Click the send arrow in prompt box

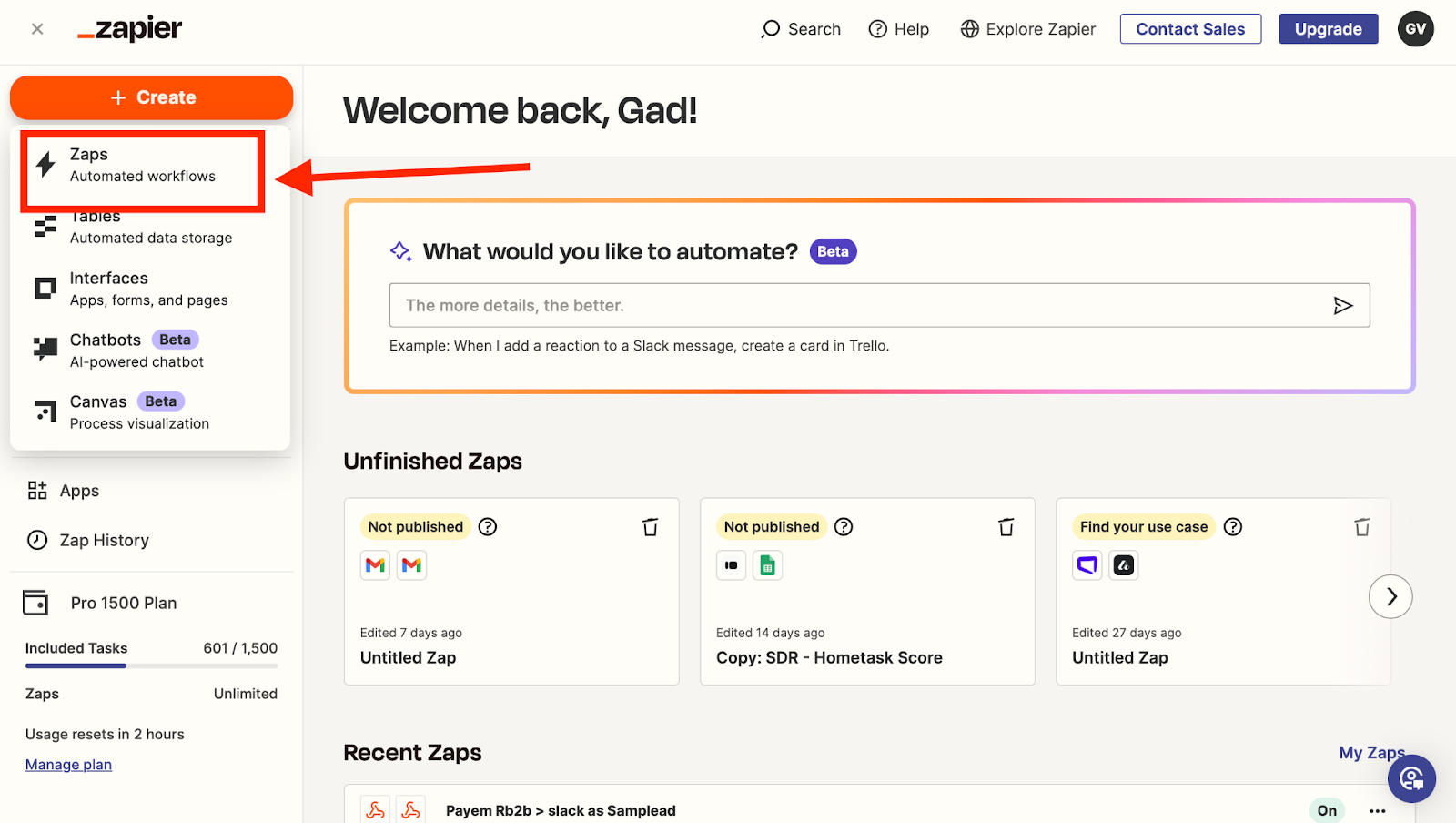(x=1343, y=305)
